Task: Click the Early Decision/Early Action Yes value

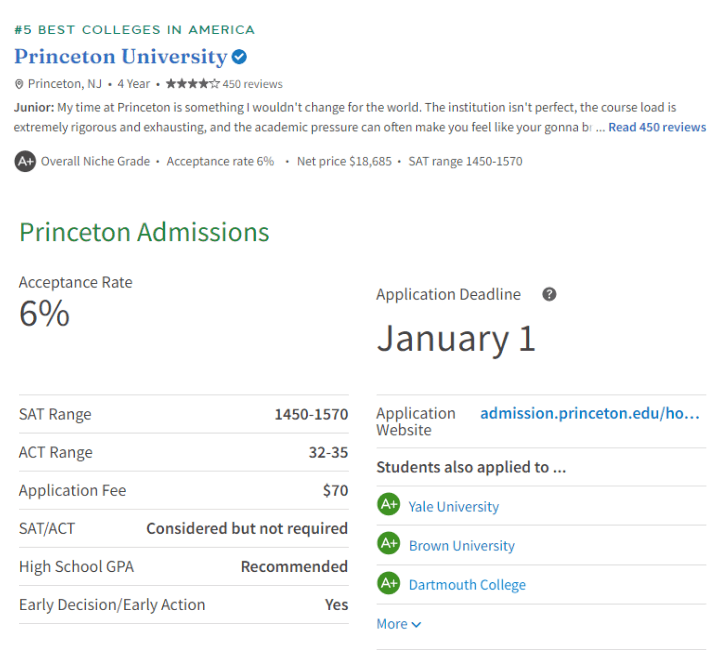Action: pos(336,605)
